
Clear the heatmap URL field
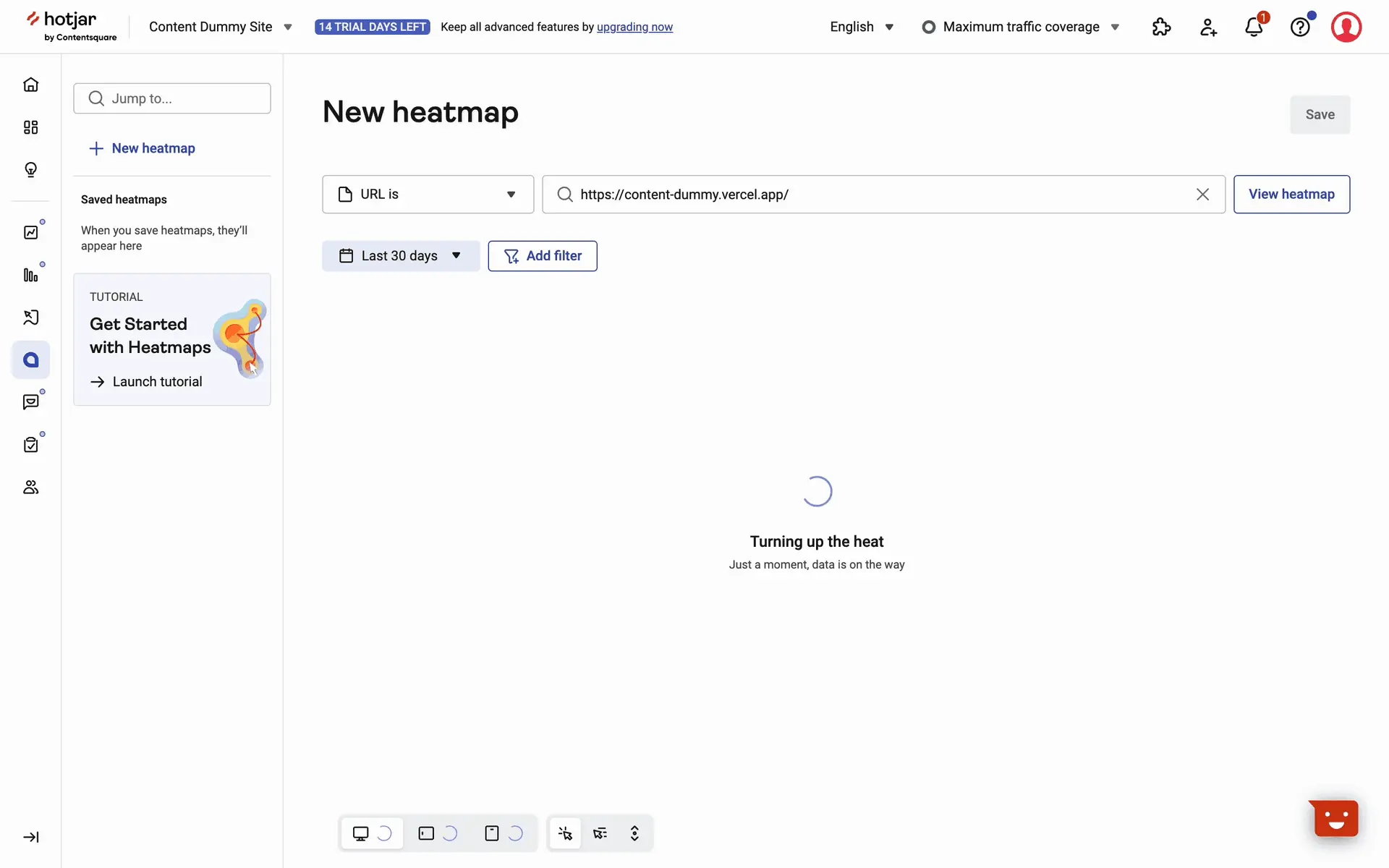(1202, 194)
